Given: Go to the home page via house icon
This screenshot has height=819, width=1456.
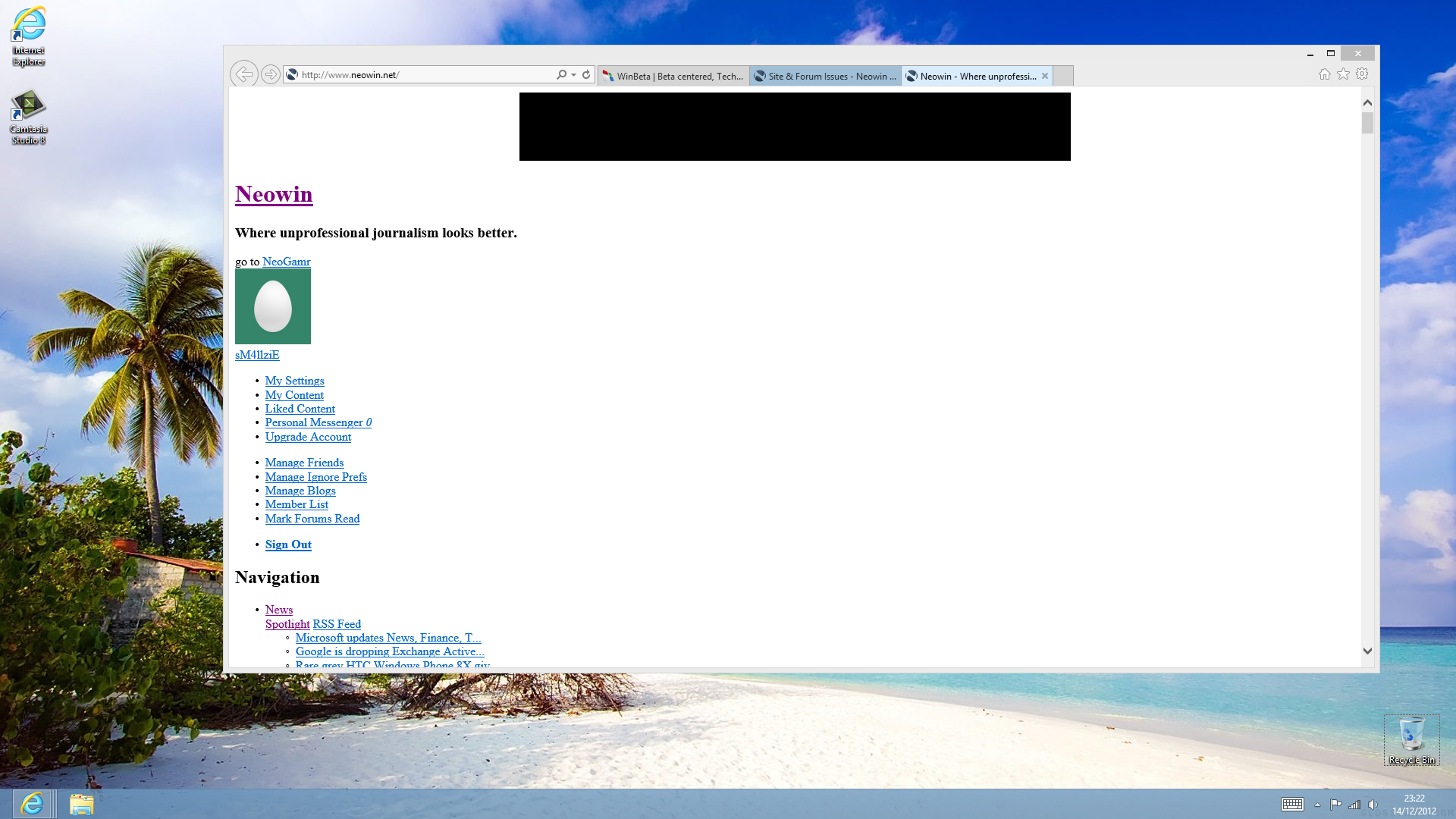Looking at the screenshot, I should [1325, 74].
